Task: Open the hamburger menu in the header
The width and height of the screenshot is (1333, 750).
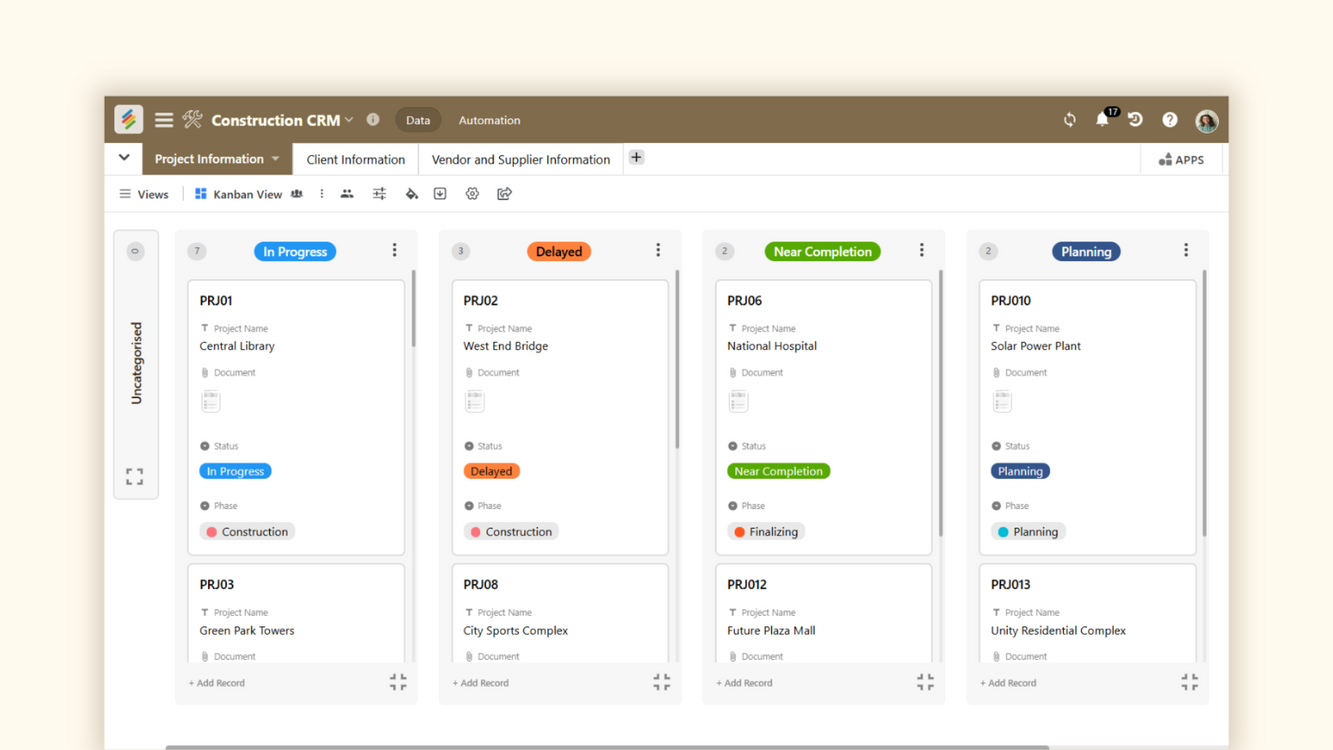Action: click(164, 120)
